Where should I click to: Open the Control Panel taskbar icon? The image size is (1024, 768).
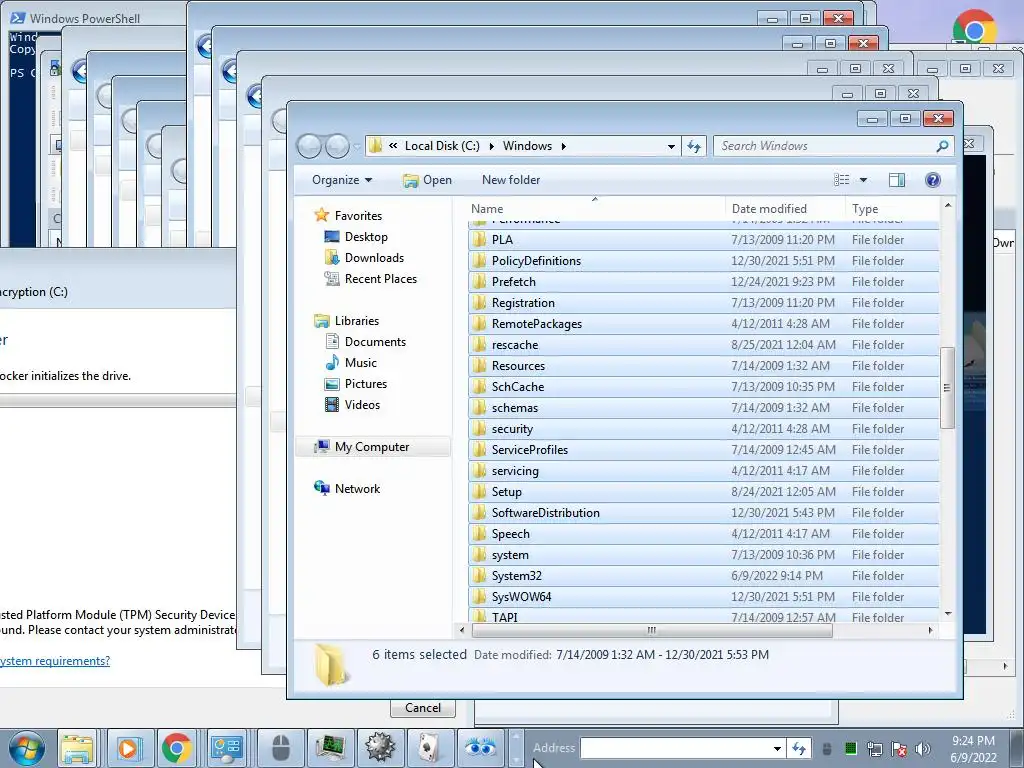(227, 748)
